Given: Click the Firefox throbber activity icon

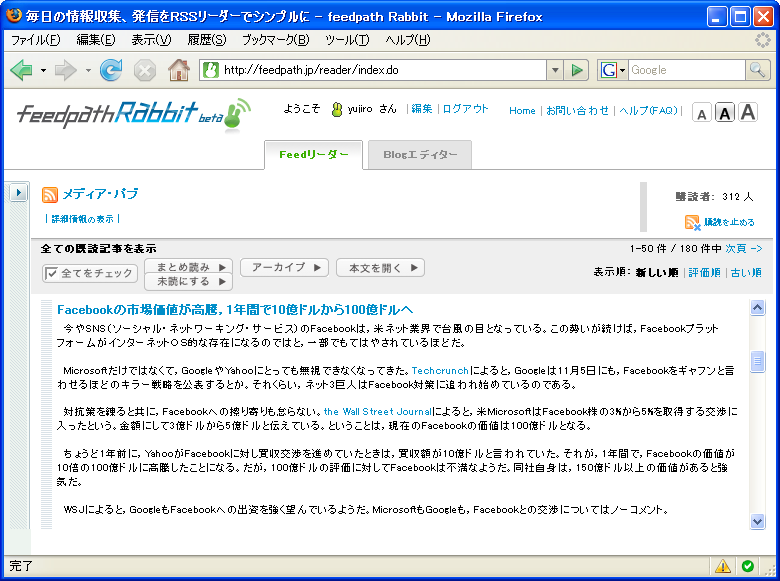Looking at the screenshot, I should 763,40.
